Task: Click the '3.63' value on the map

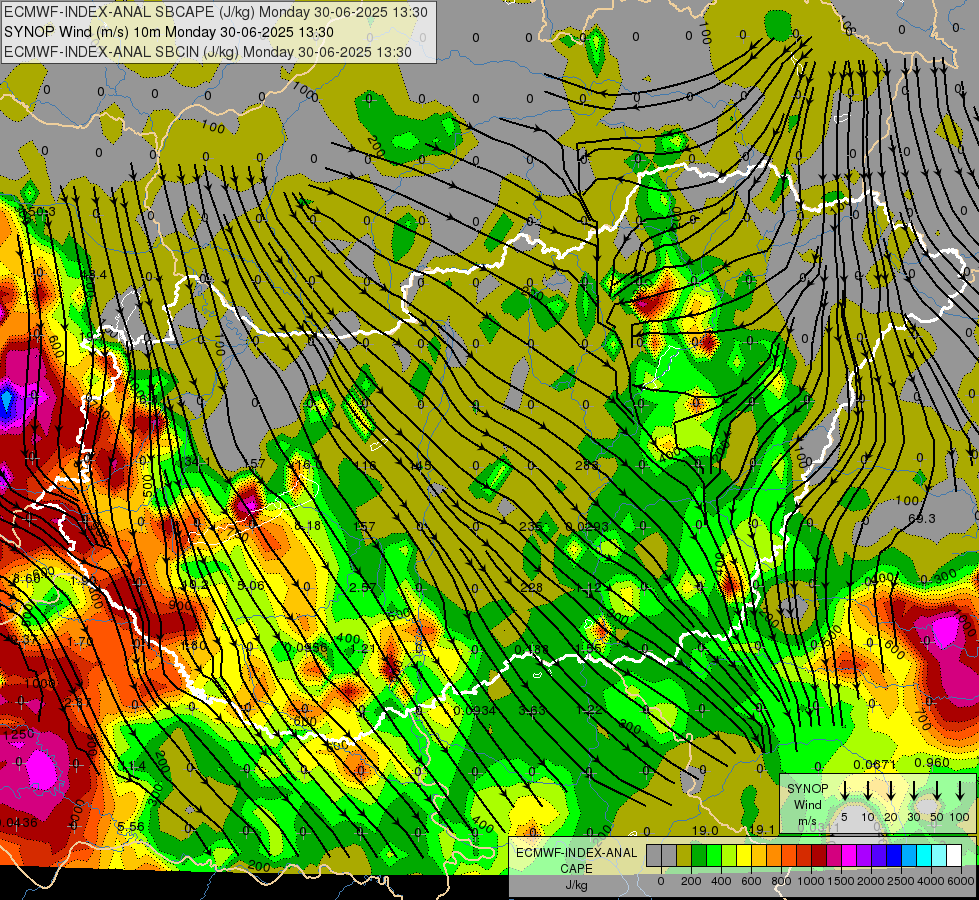Action: [532, 710]
